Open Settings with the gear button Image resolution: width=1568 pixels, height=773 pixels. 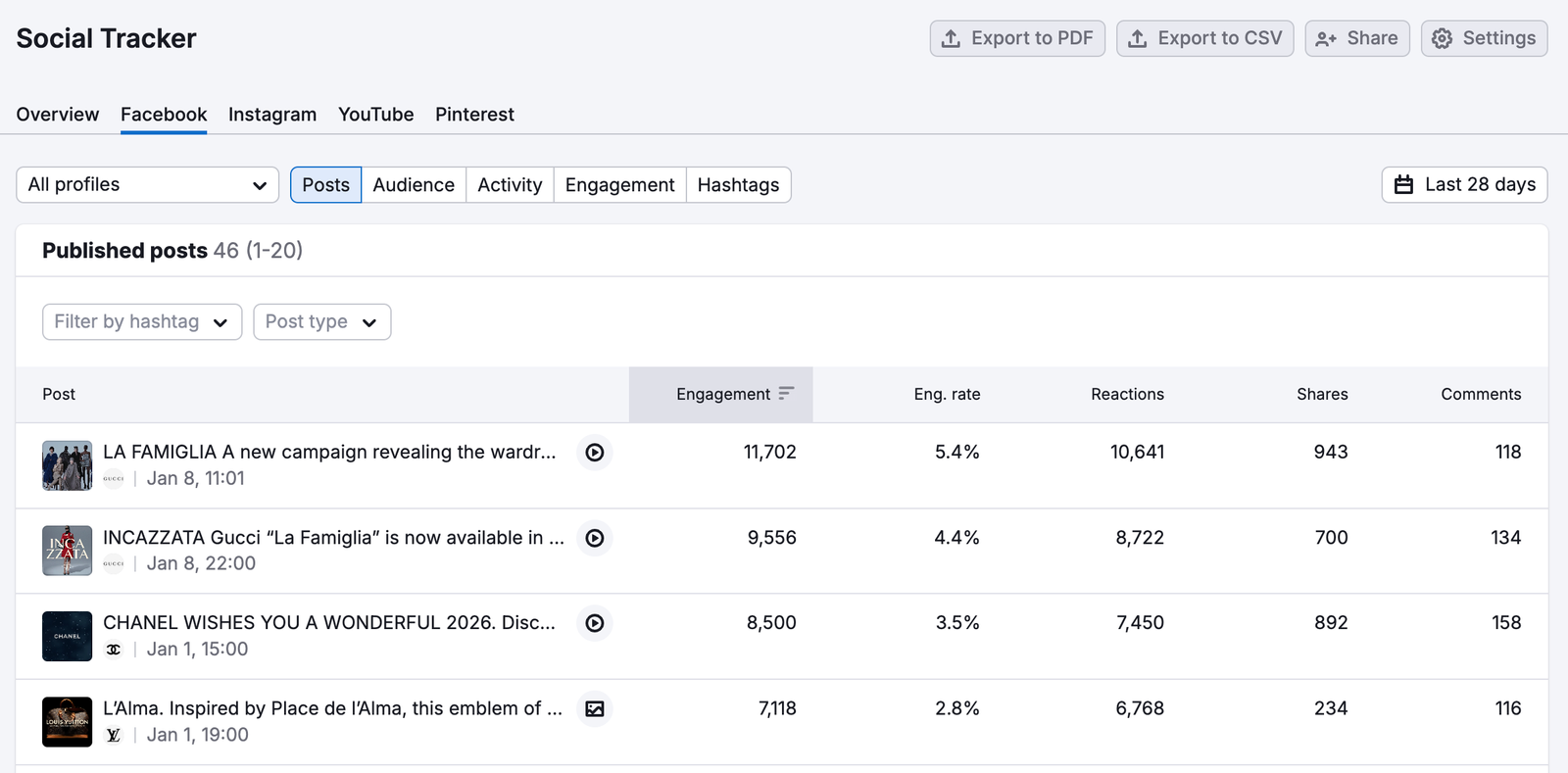(1485, 38)
